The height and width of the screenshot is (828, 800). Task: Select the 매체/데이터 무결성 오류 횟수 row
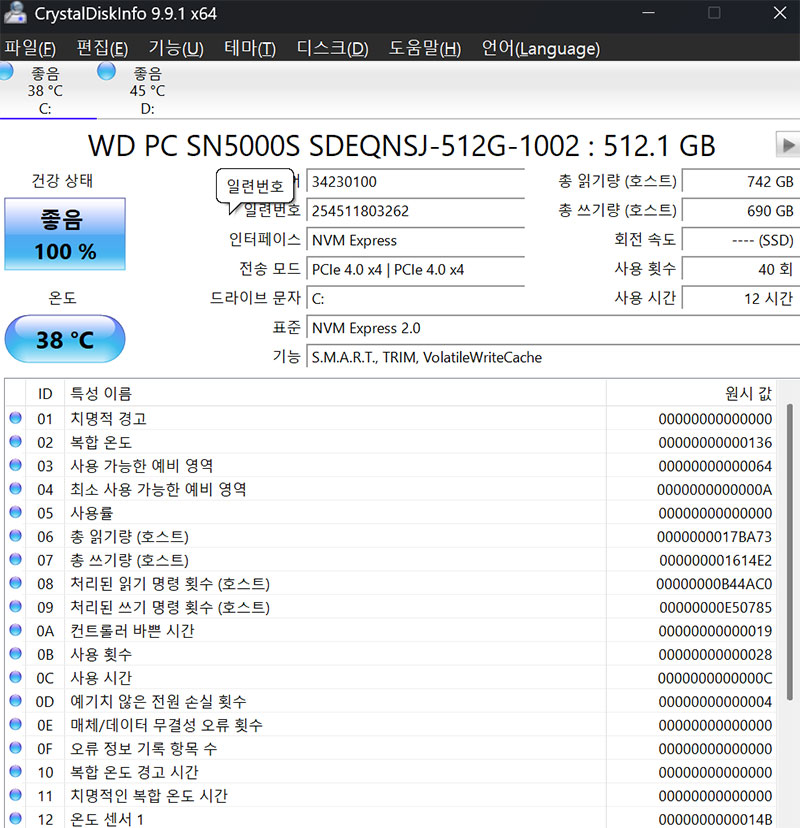pos(390,725)
